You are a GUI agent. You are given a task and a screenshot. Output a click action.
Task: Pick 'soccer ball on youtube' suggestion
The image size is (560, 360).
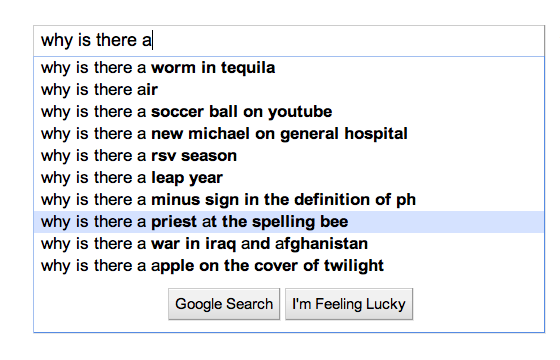(x=289, y=112)
